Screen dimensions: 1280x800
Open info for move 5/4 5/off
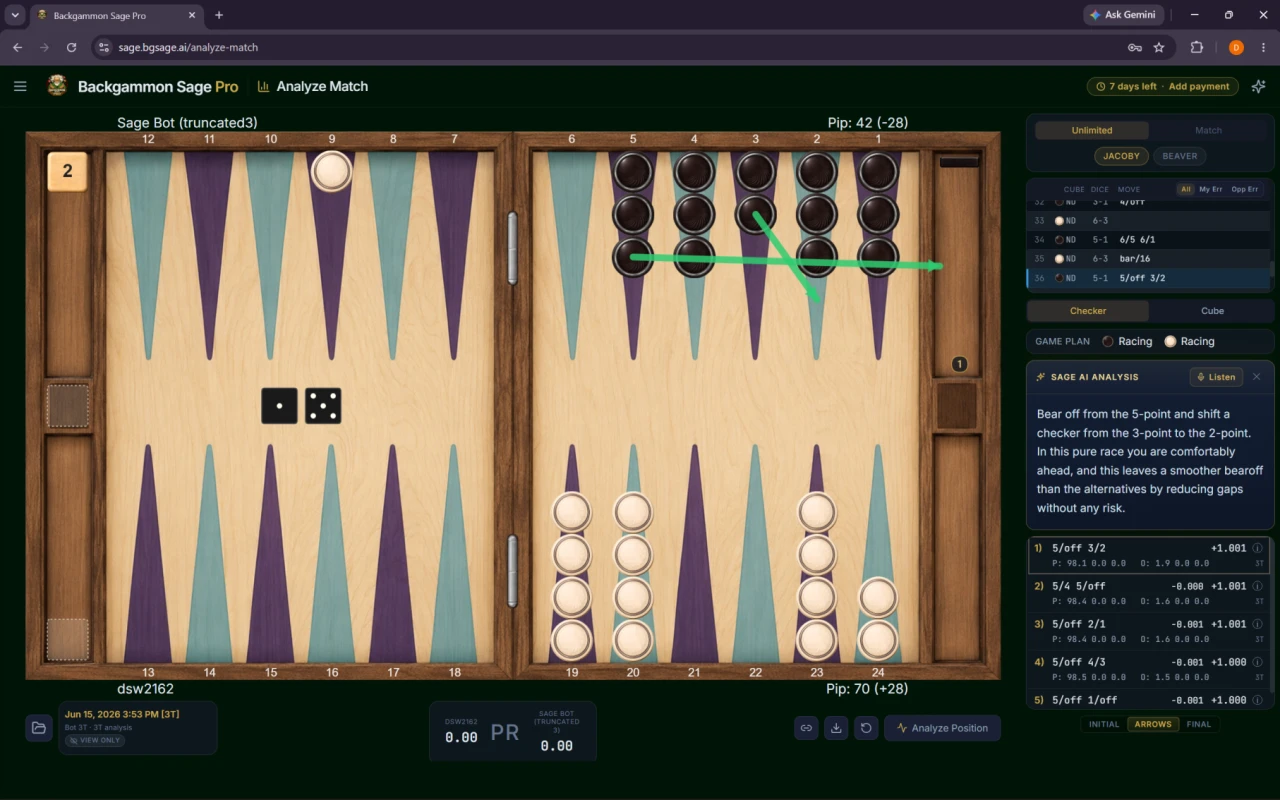[1258, 586]
